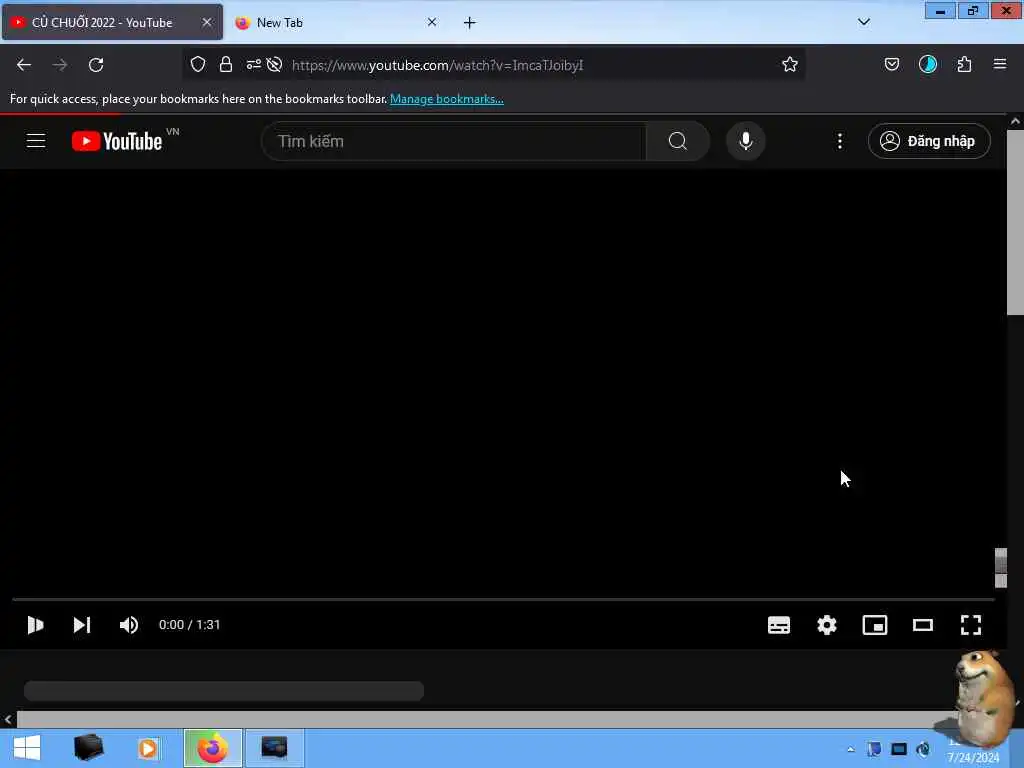Open a new browser tab
1024x768 pixels.
click(470, 23)
